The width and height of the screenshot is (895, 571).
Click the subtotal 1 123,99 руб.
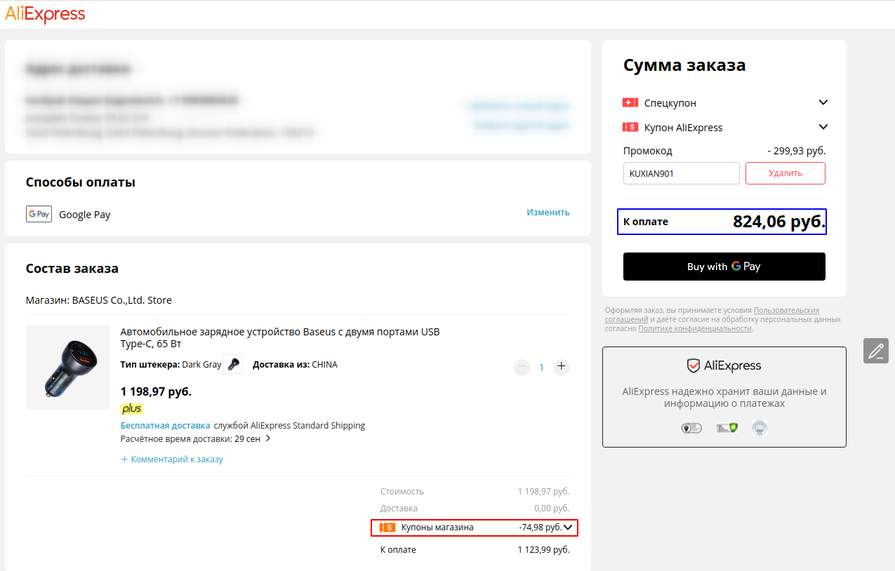pyautogui.click(x=543, y=550)
